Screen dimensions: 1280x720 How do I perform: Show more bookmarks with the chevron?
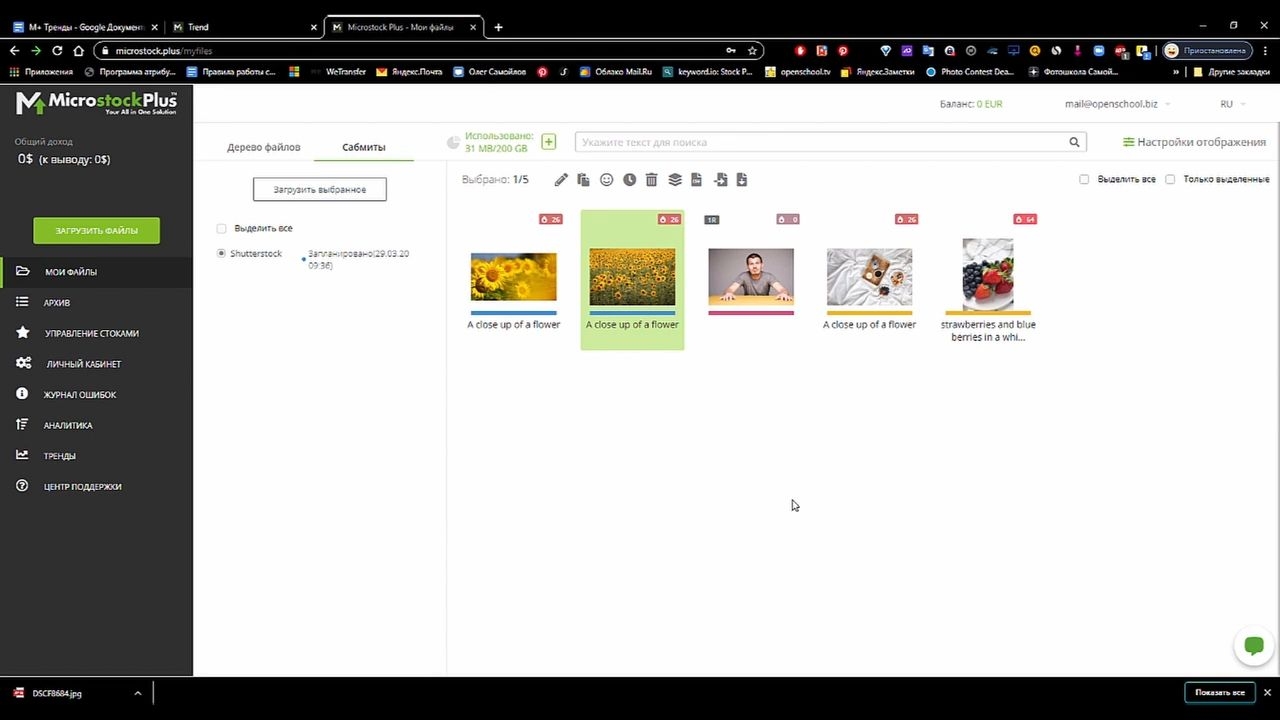click(x=1176, y=72)
